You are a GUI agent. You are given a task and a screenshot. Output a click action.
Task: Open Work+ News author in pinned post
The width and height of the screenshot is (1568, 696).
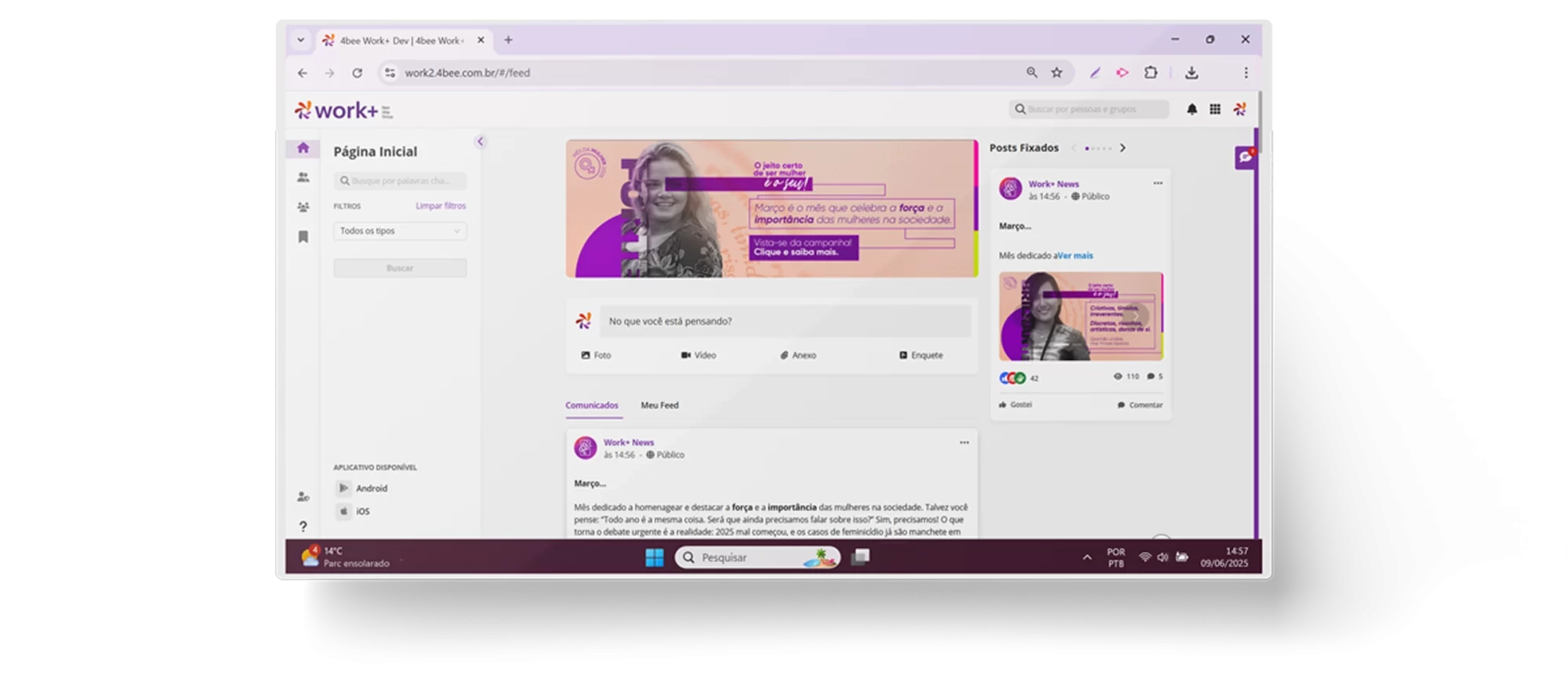(x=1054, y=184)
